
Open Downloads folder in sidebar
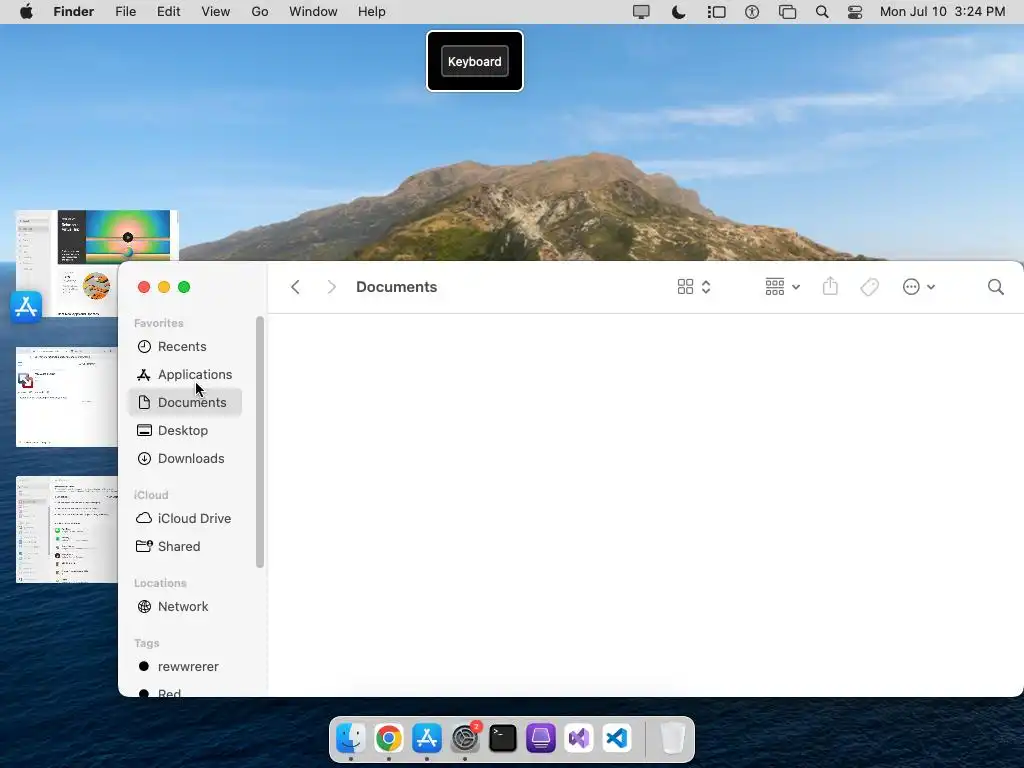(x=185, y=458)
